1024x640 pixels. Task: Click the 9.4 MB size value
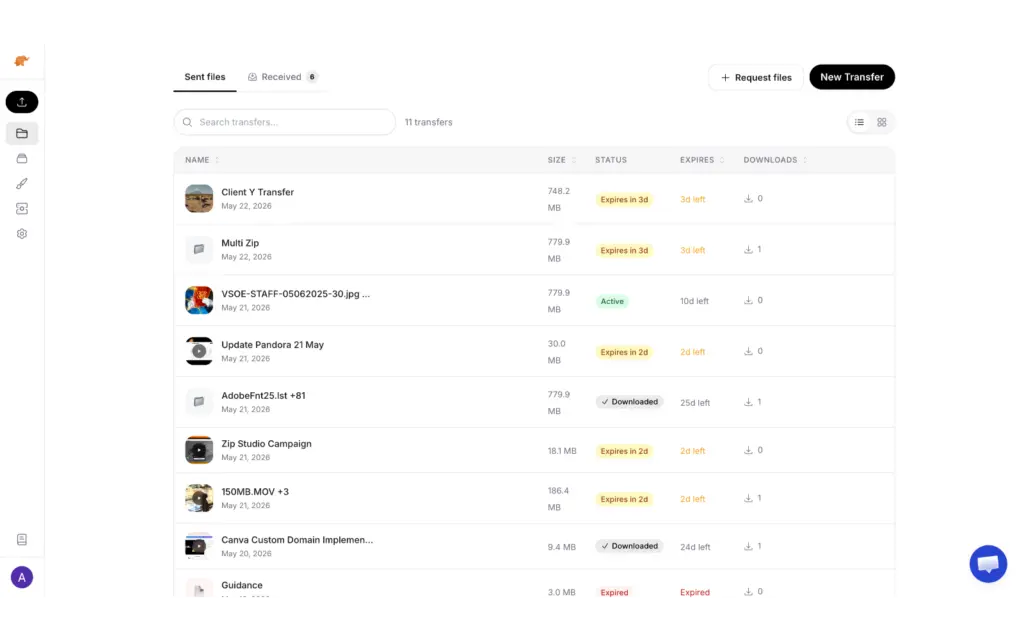(x=562, y=547)
